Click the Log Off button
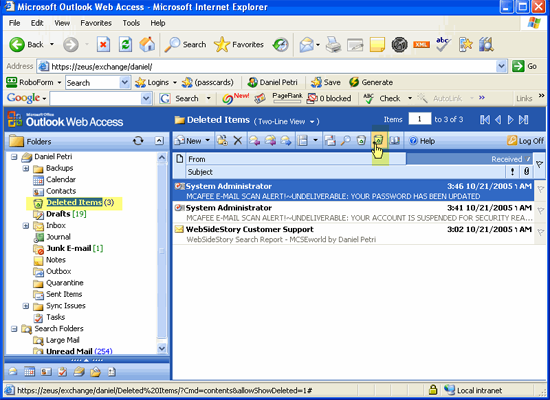Viewport: 550px width, 400px height. point(525,141)
